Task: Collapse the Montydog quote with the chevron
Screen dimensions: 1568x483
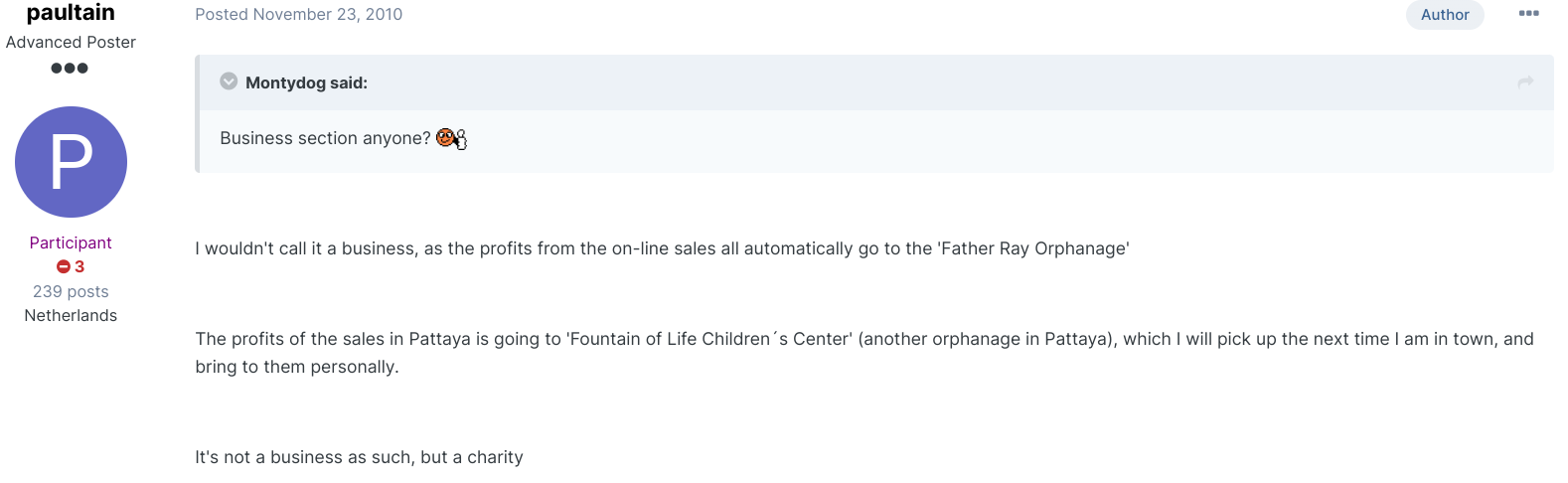Action: click(229, 81)
